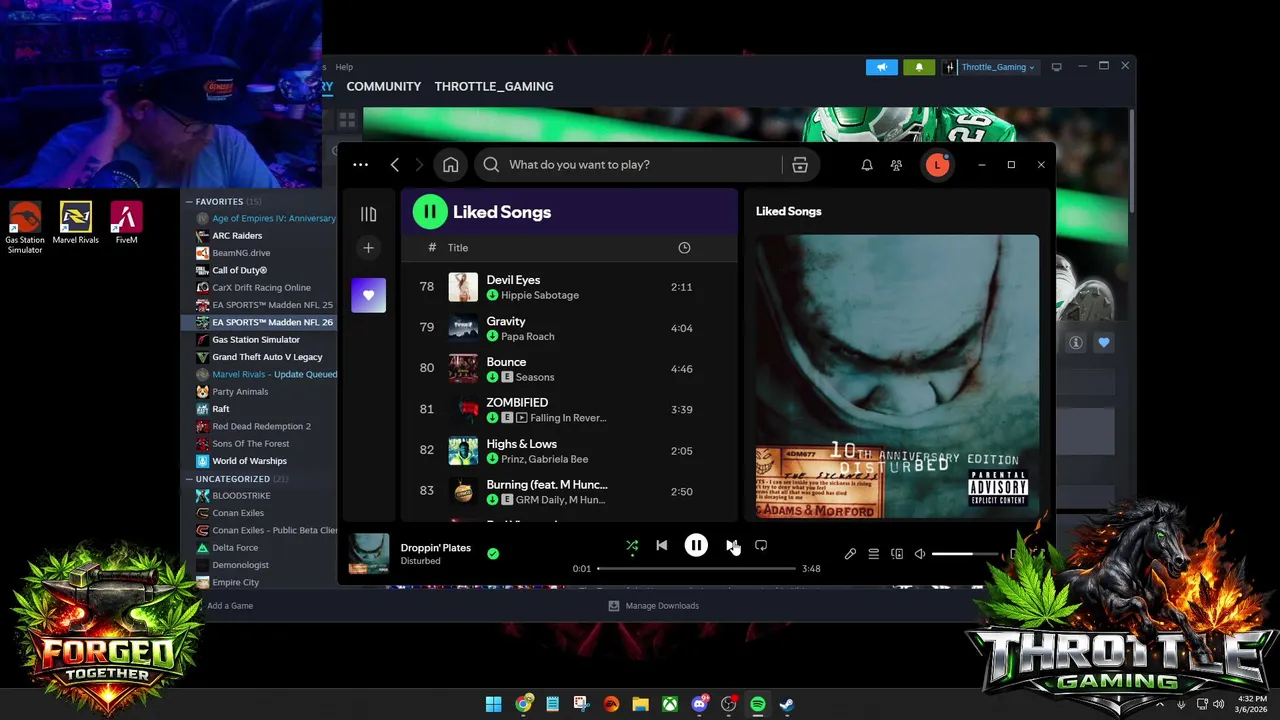Open Spotify Home
This screenshot has width=1280, height=720.
click(x=451, y=165)
